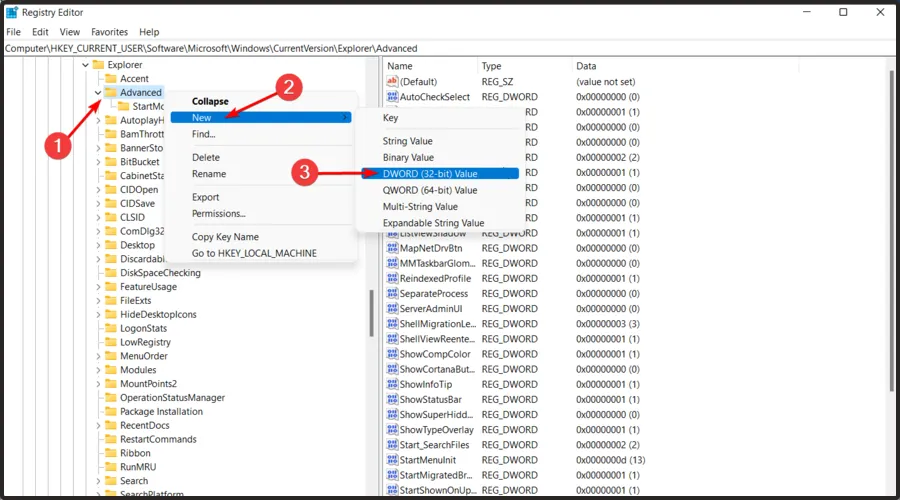
Task: Select the ShowStatusBar registry value icon
Action: [392, 400]
